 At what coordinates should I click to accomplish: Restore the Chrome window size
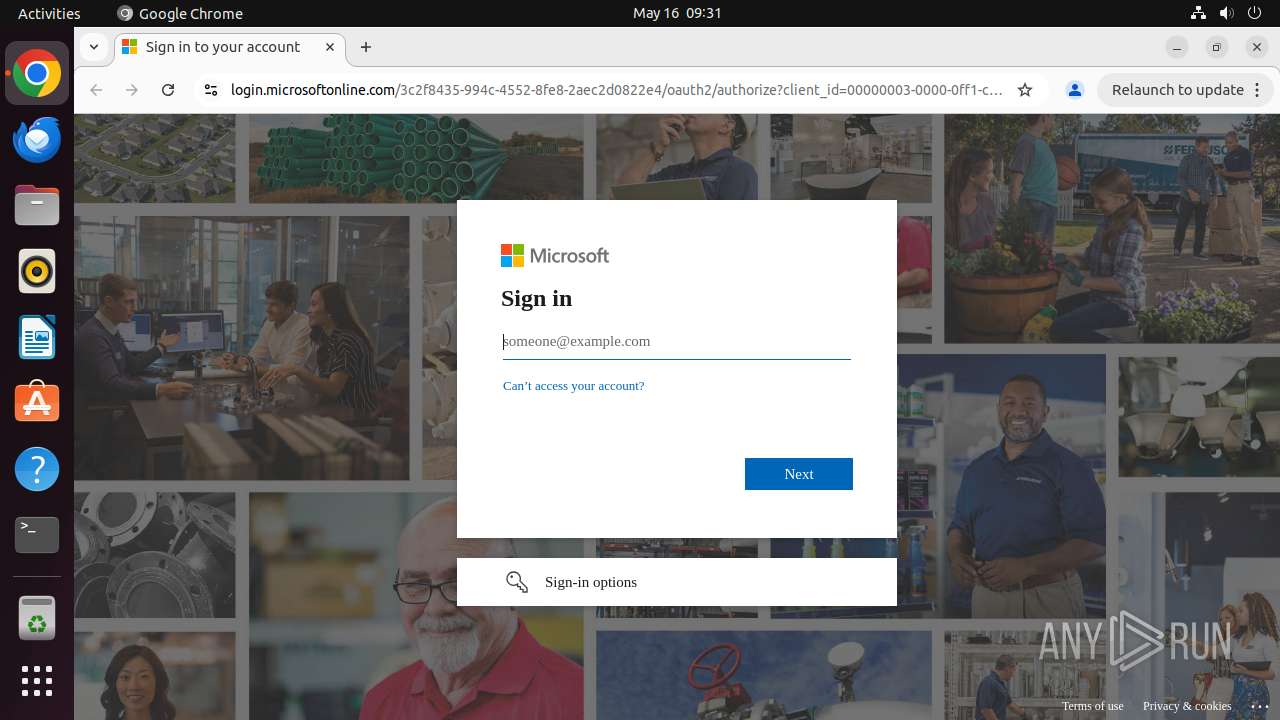coord(1217,47)
